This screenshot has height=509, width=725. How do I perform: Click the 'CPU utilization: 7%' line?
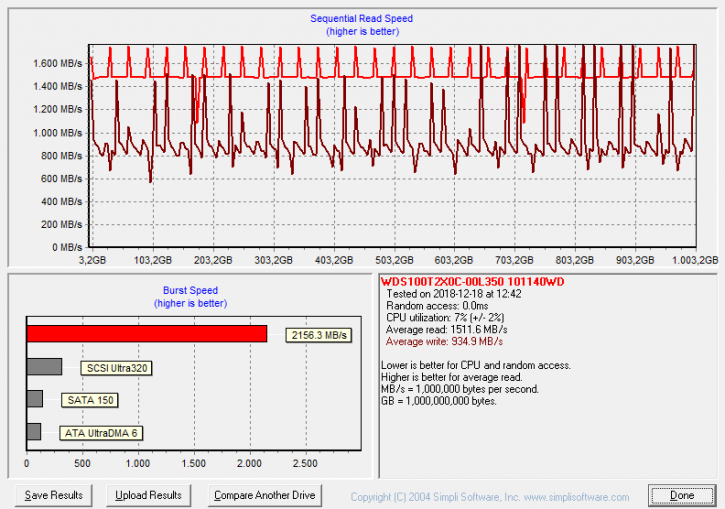pyautogui.click(x=445, y=318)
